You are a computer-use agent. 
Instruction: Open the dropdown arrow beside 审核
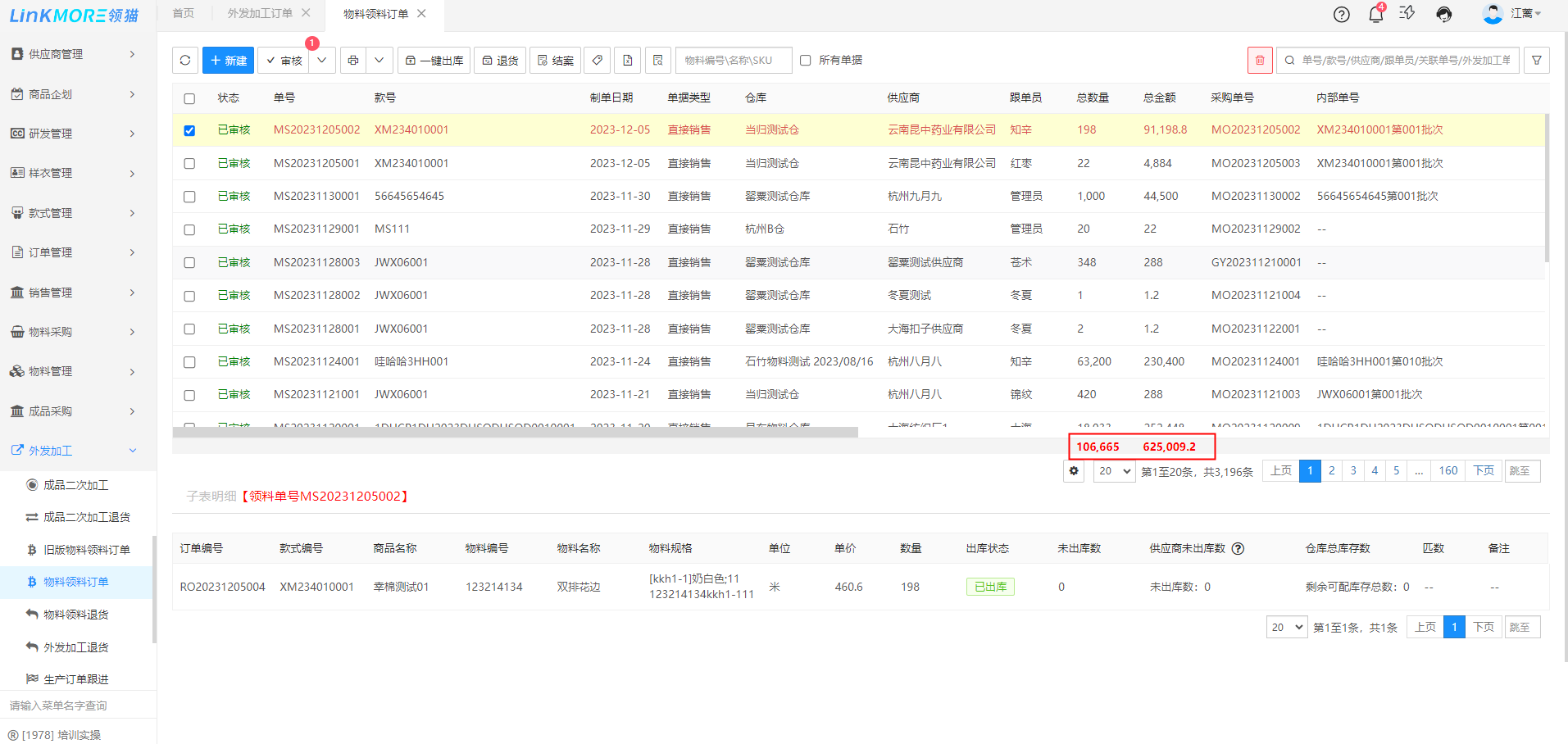pyautogui.click(x=322, y=60)
